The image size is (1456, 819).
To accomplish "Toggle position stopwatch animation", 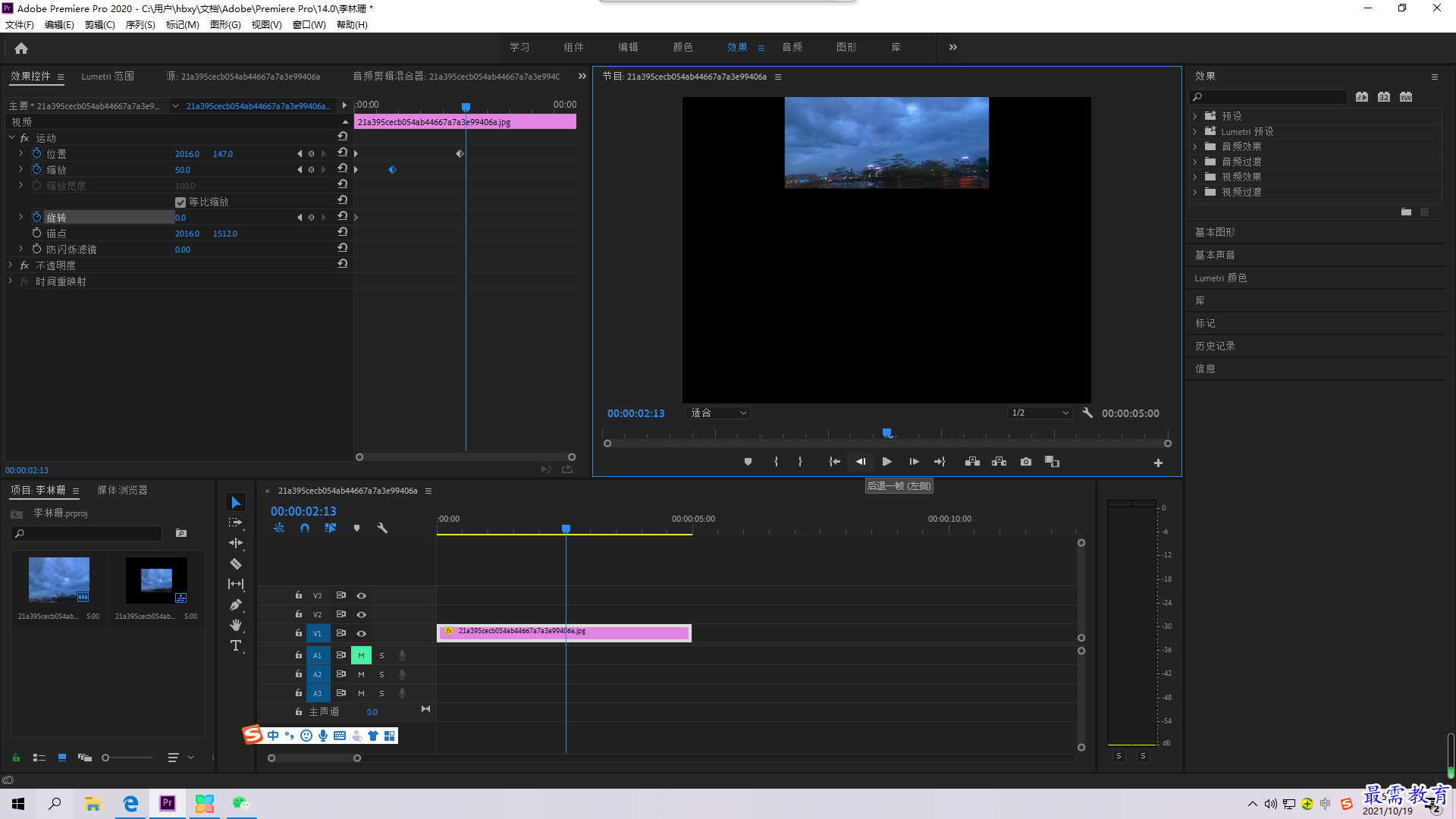I will coord(36,153).
